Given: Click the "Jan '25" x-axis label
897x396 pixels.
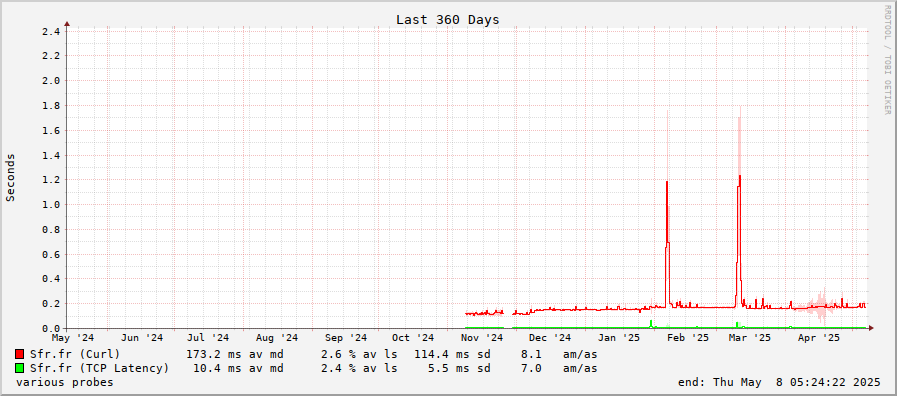Looking at the screenshot, I should pyautogui.click(x=620, y=338).
